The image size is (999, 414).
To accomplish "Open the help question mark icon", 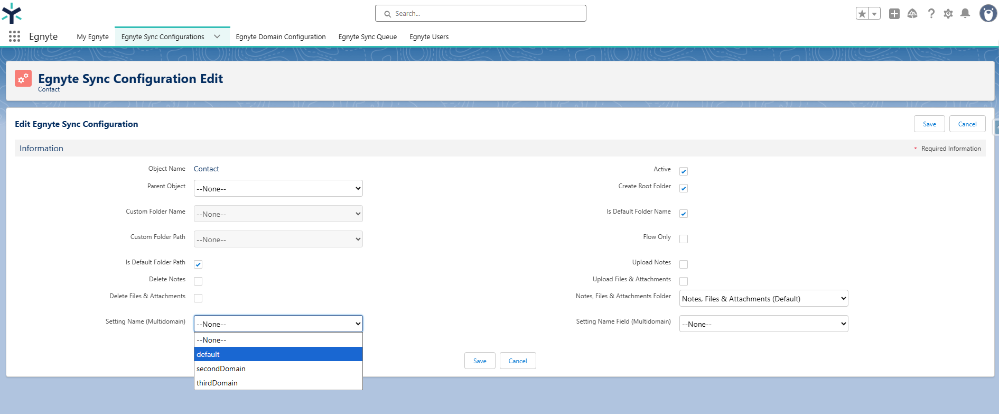I will (x=931, y=13).
